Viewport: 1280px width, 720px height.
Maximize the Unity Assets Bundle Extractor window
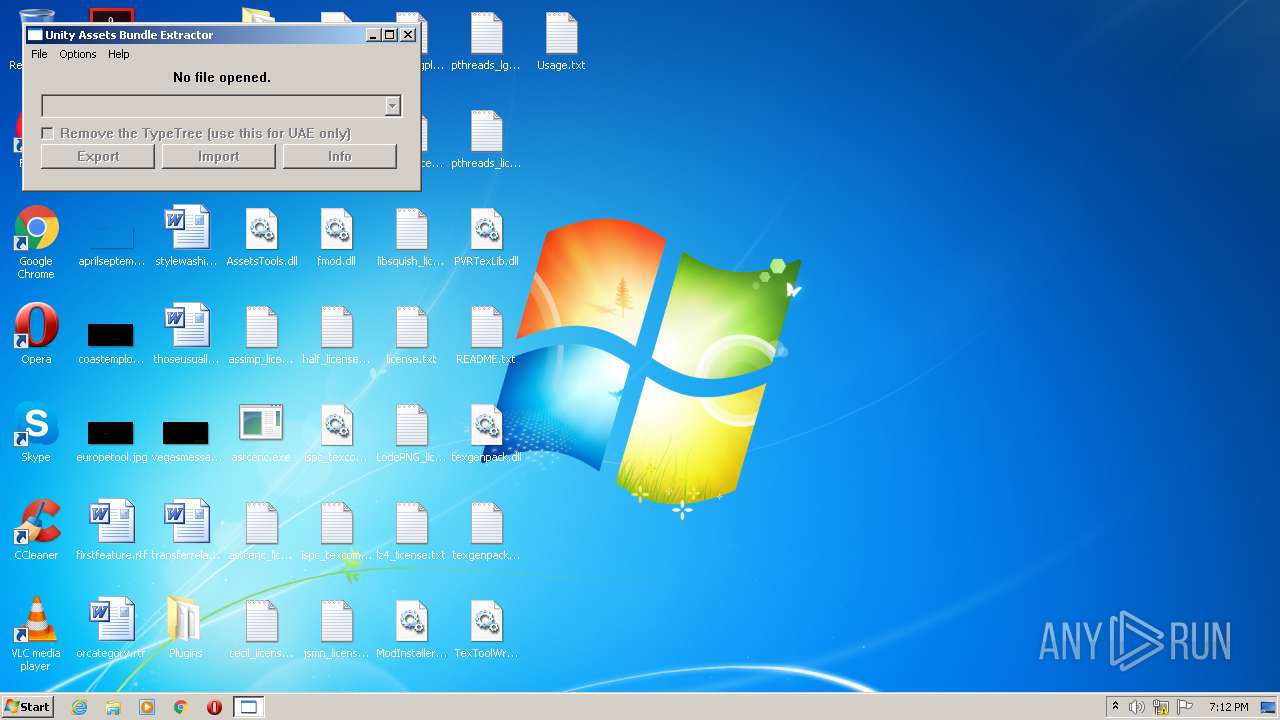[x=390, y=35]
